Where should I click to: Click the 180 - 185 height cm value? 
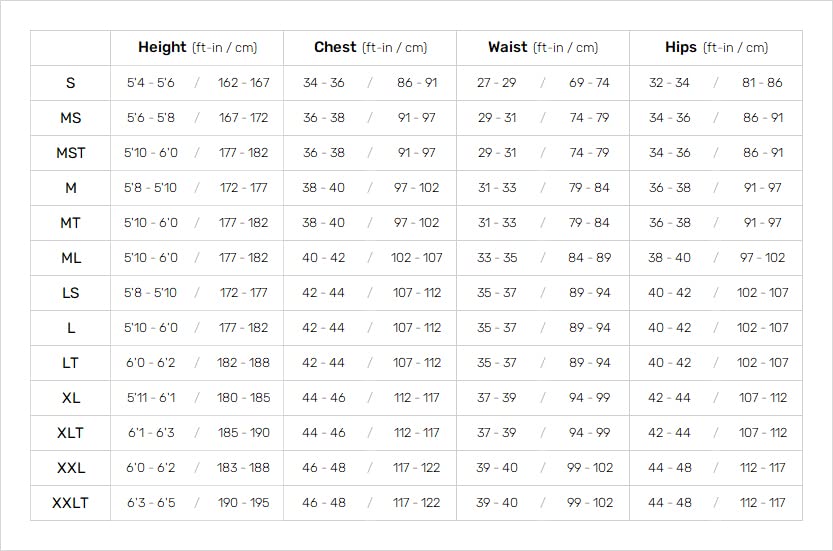coord(244,398)
